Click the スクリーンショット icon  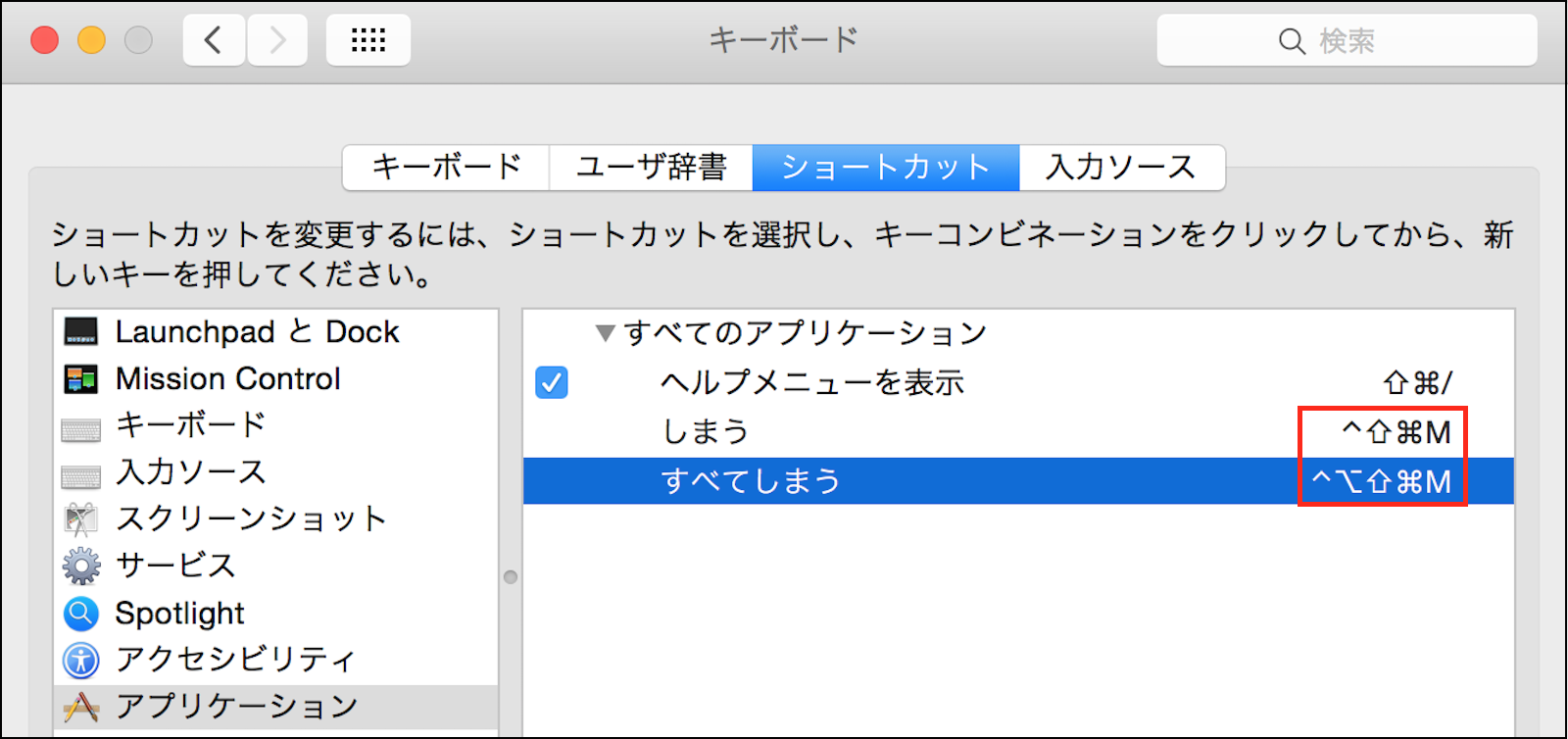point(81,519)
